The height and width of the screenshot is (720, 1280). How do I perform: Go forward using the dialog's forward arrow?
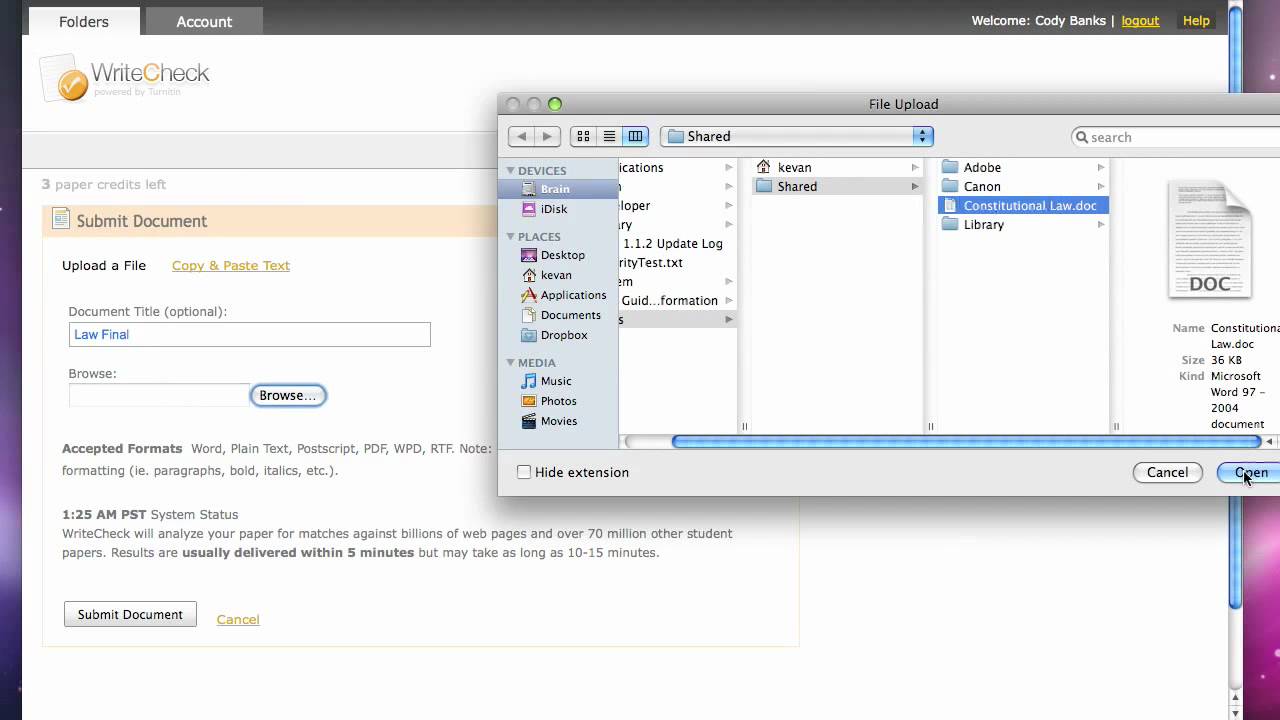(547, 136)
